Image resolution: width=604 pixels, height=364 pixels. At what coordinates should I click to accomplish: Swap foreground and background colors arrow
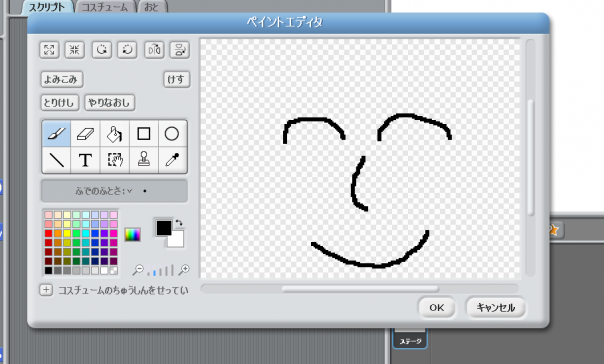(179, 223)
